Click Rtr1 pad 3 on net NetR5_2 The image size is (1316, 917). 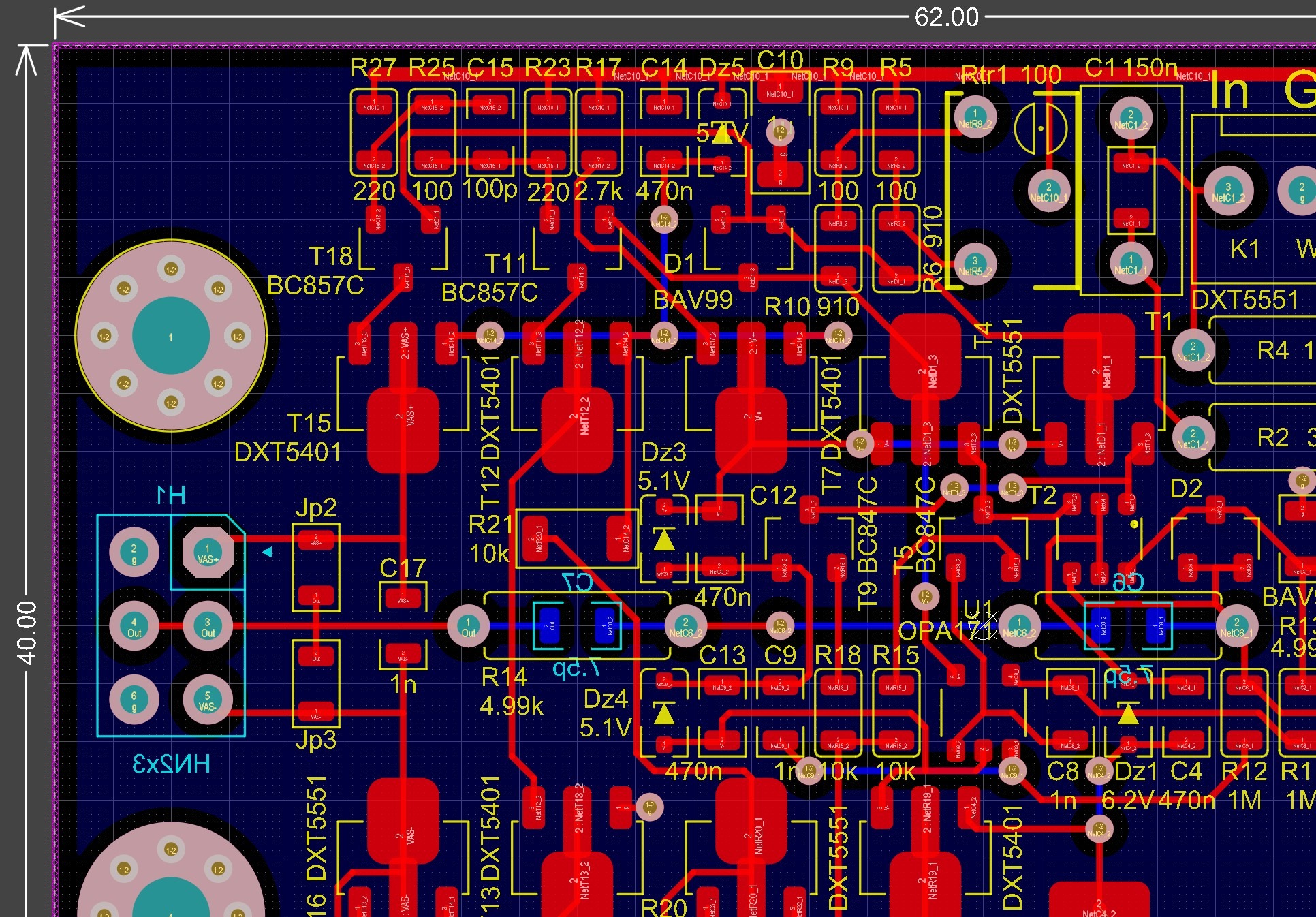975,264
